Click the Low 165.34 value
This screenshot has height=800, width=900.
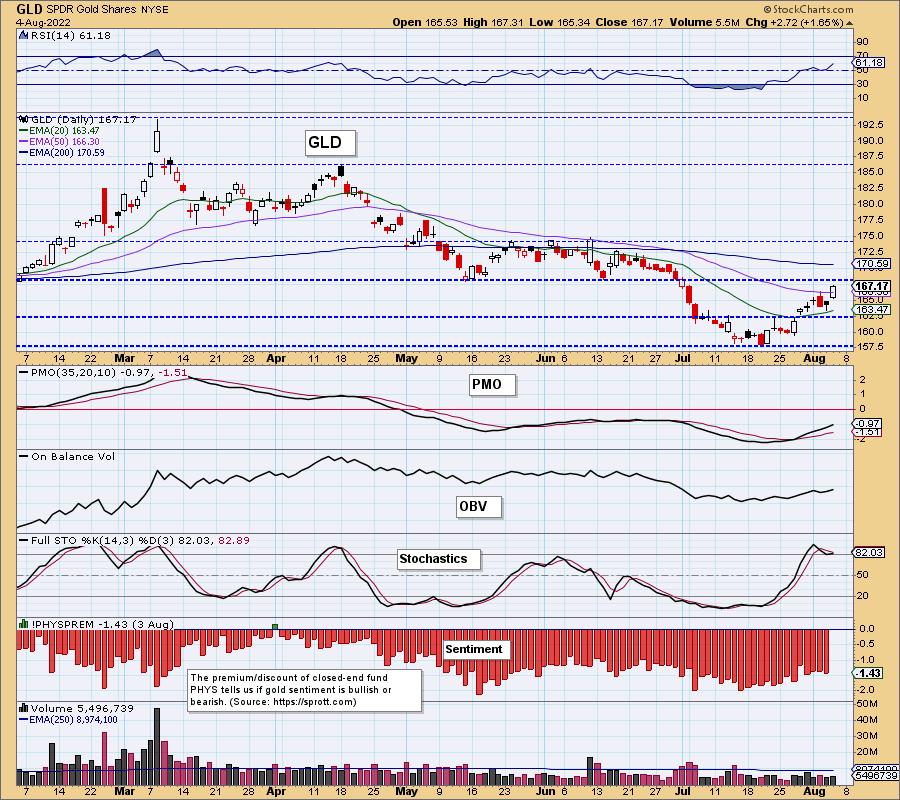(560, 22)
